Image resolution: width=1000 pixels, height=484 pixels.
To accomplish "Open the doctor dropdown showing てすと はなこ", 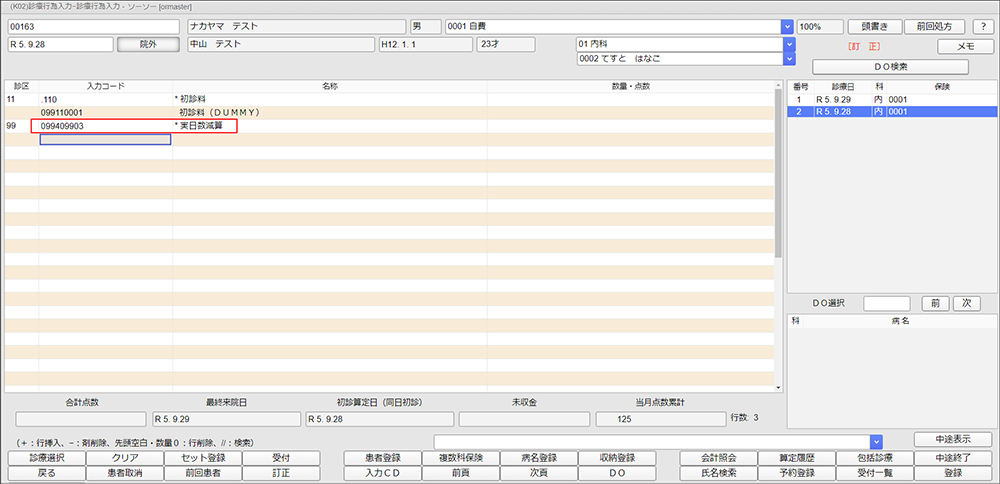I will pyautogui.click(x=787, y=58).
